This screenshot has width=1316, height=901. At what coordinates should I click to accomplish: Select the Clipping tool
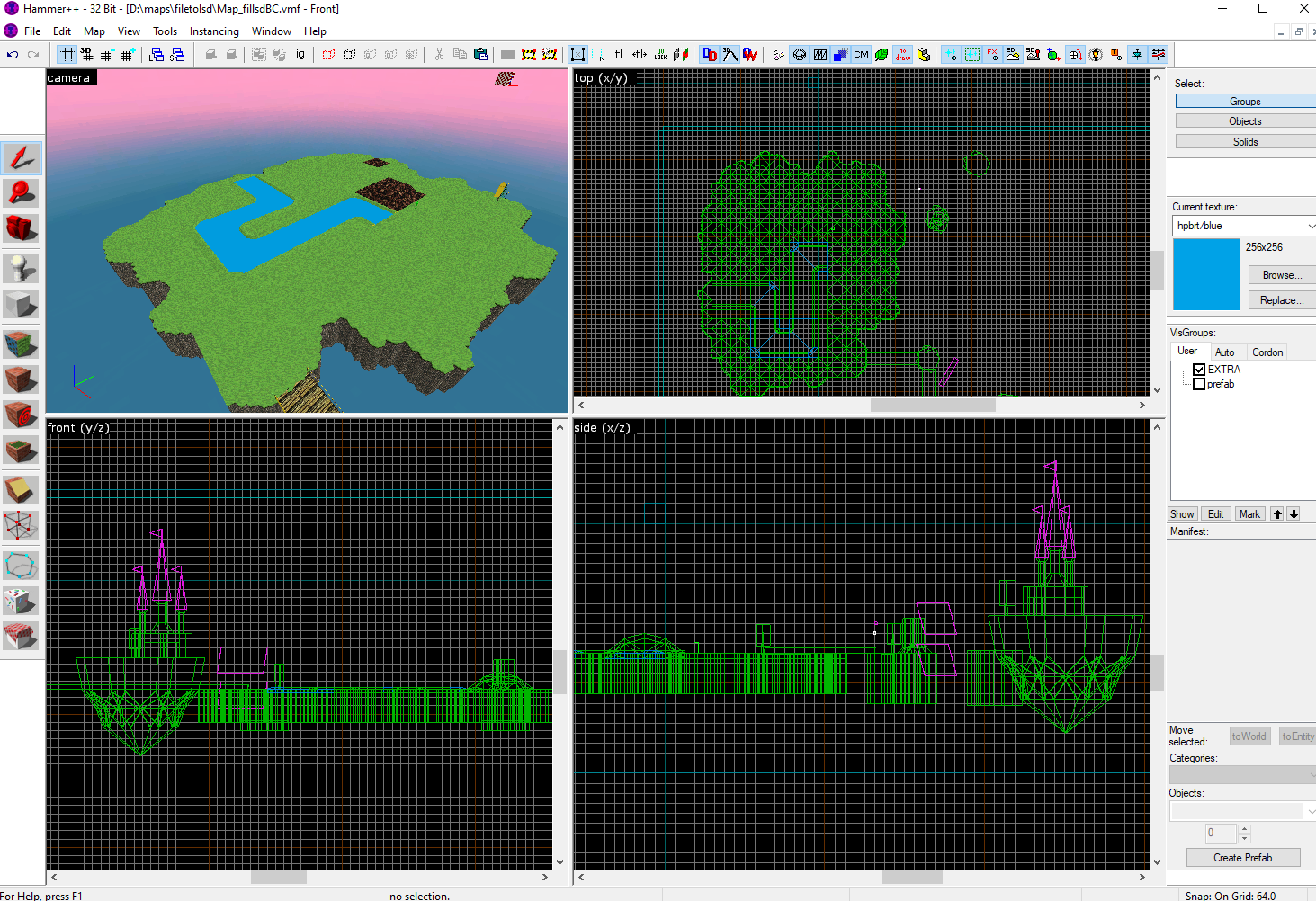click(21, 490)
